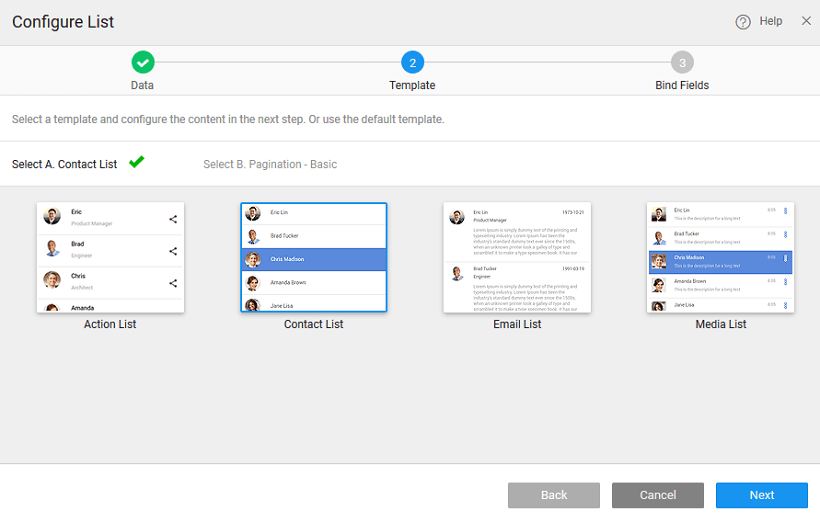The width and height of the screenshot is (820, 523).
Task: Click share icon next to Eric
Action: 173,219
